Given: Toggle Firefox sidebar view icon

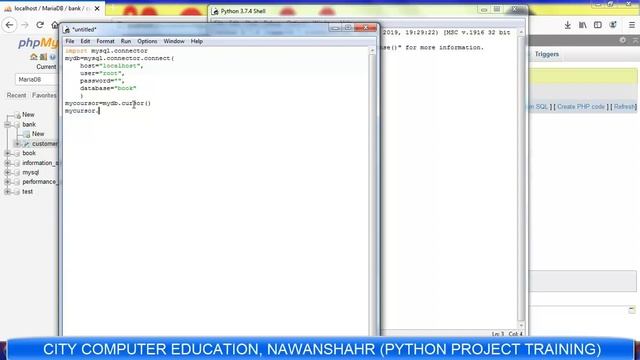Looking at the screenshot, I should click(598, 25).
